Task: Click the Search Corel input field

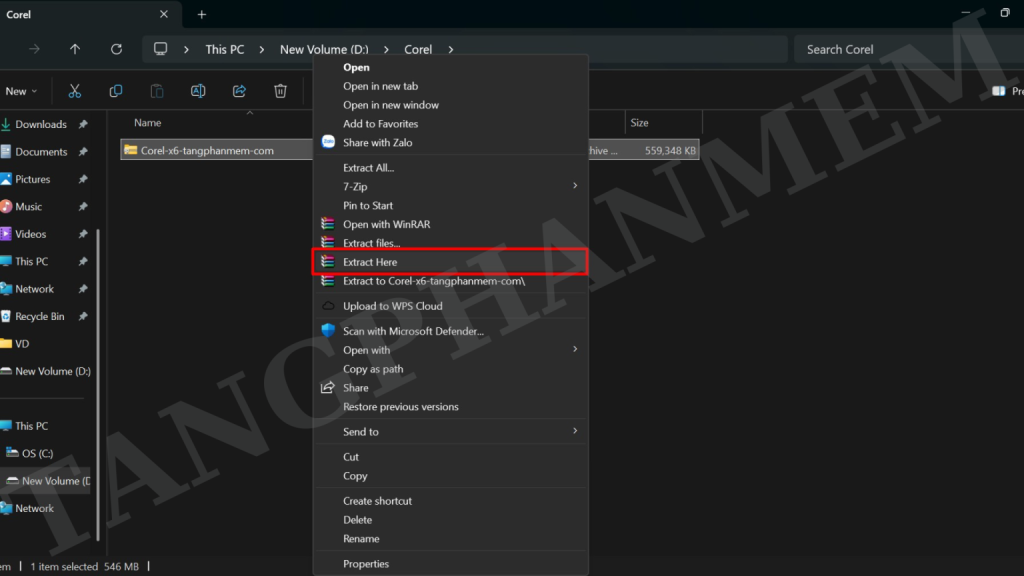Action: (x=900, y=49)
